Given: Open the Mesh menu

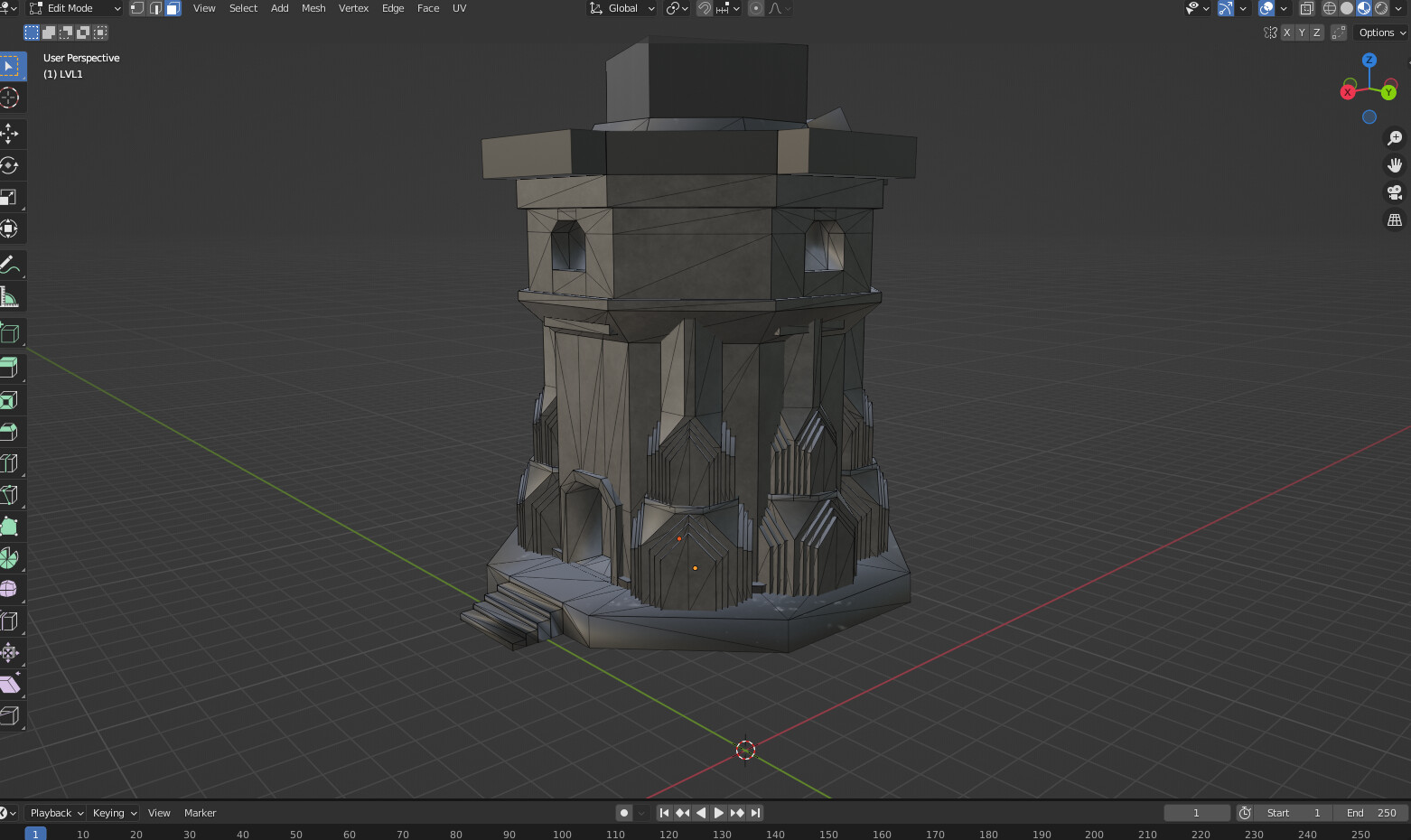Looking at the screenshot, I should click(313, 8).
